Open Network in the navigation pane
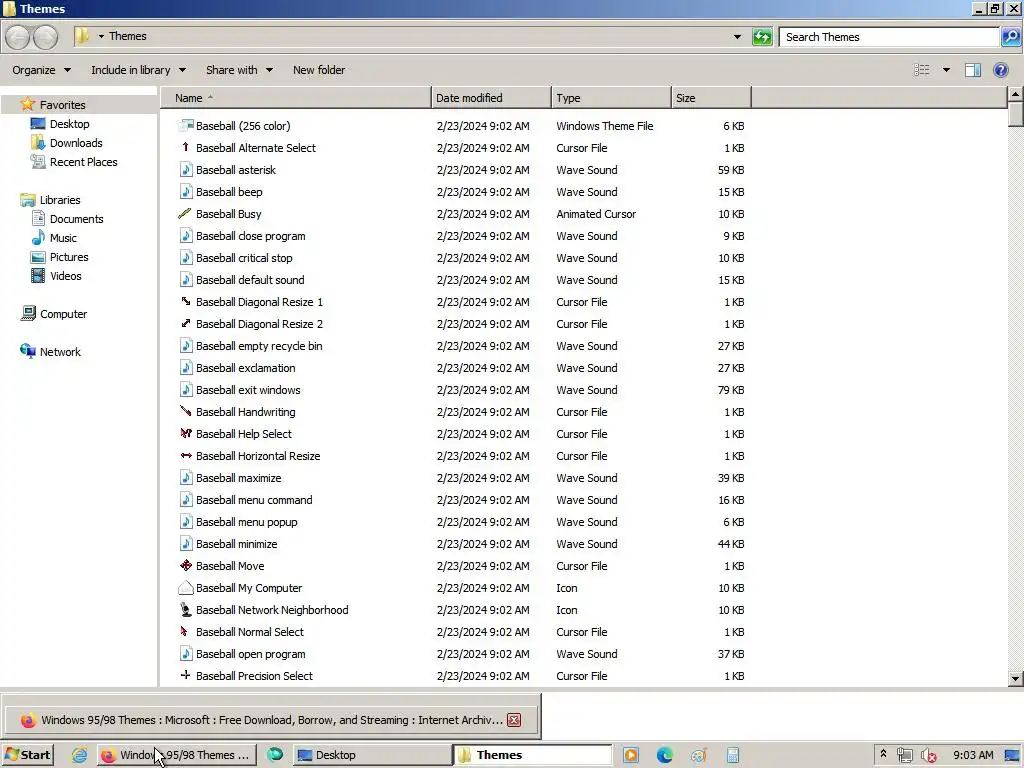The width and height of the screenshot is (1024, 768). point(60,351)
